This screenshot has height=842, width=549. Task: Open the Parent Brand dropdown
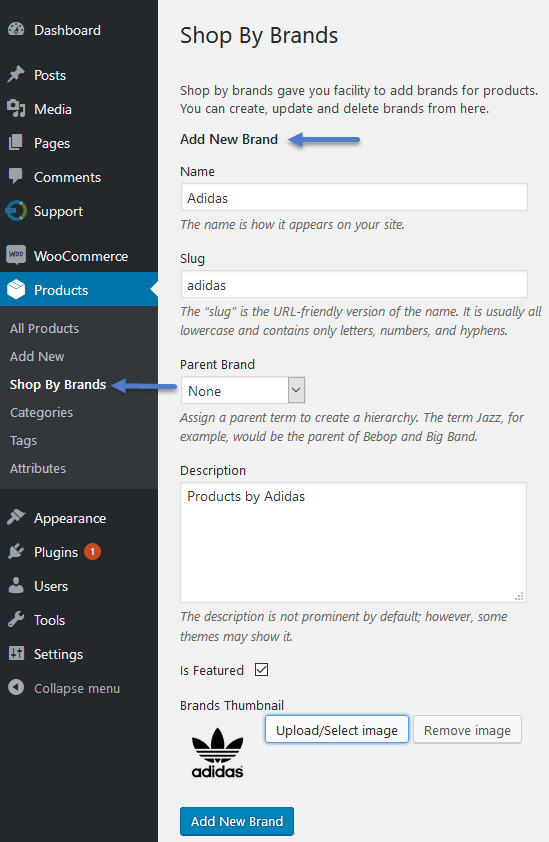pos(243,390)
